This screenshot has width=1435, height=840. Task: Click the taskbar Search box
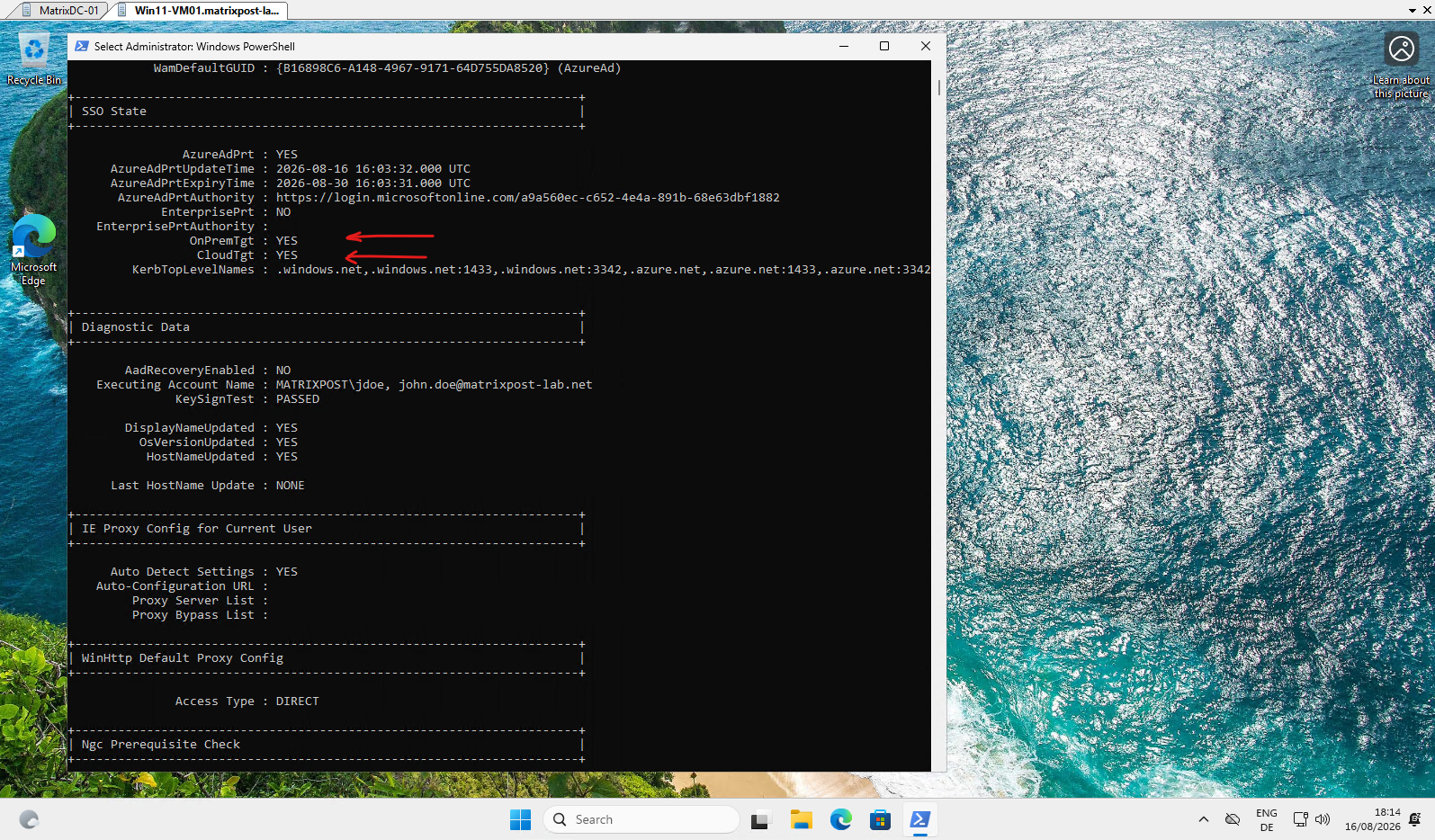click(x=641, y=819)
